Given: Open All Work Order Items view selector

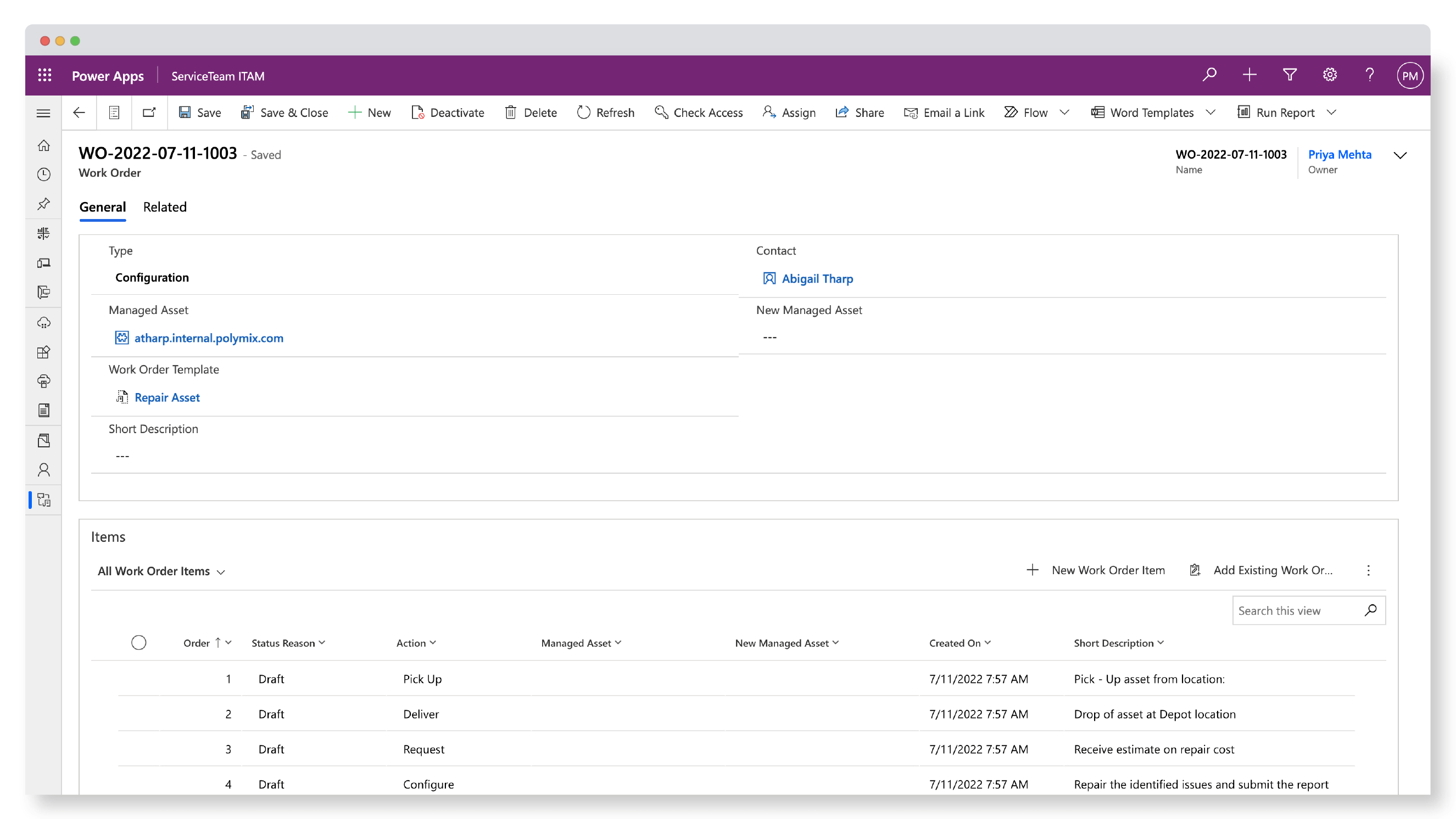Looking at the screenshot, I should click(161, 571).
